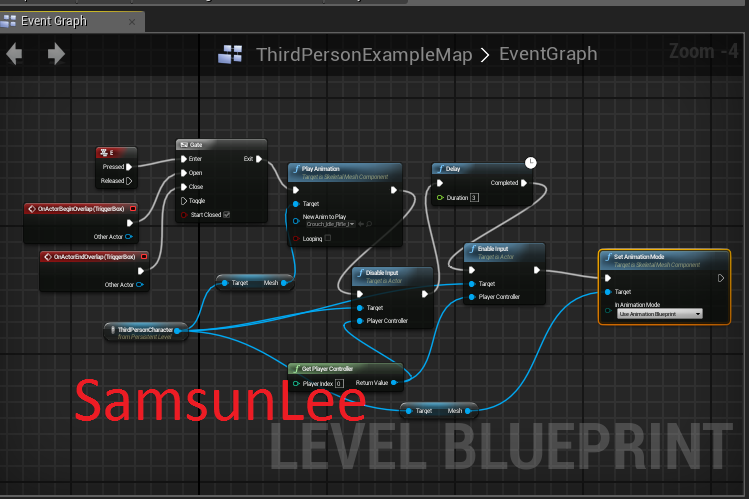The height and width of the screenshot is (499, 749).
Task: Click the Player Controller pin on Disable Input
Action: point(360,321)
